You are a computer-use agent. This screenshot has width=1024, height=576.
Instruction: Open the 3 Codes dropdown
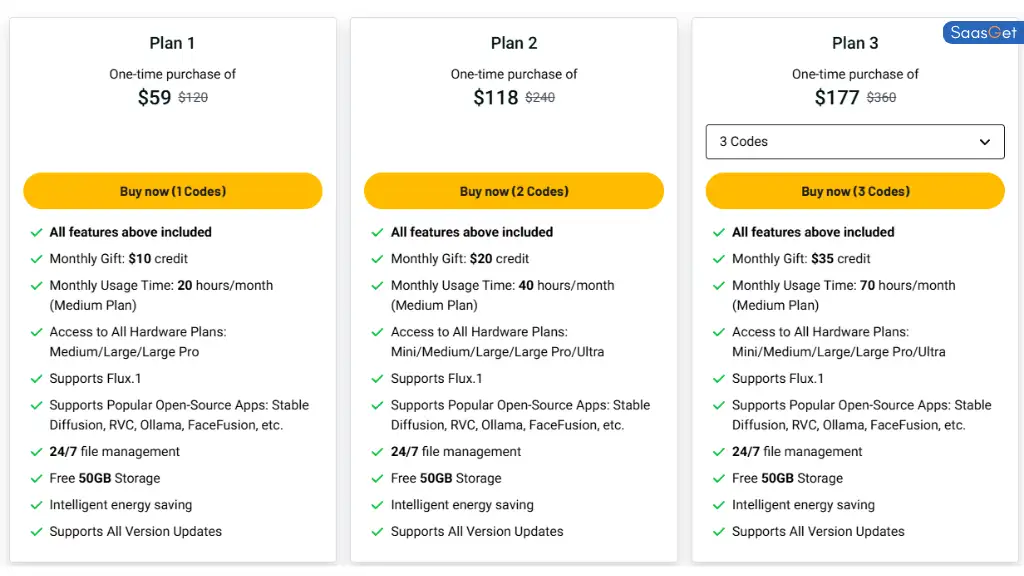click(855, 142)
